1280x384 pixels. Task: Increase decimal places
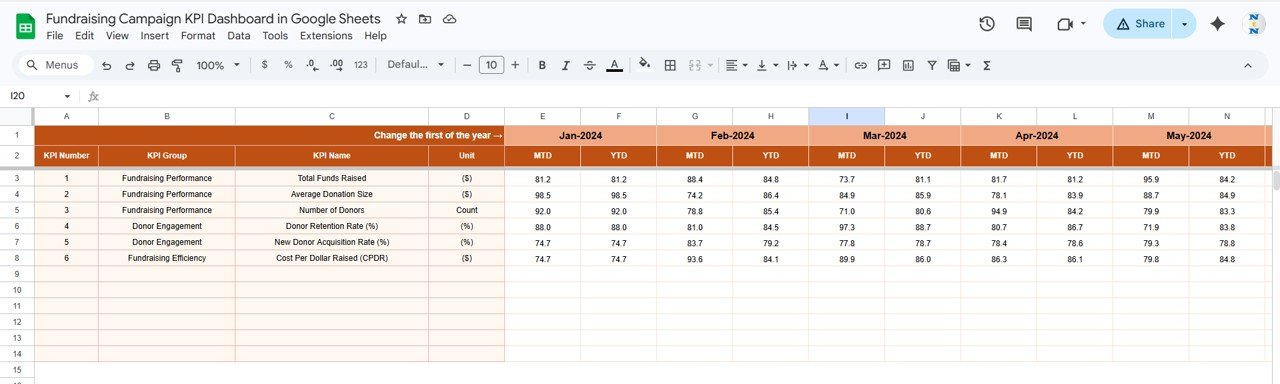336,65
